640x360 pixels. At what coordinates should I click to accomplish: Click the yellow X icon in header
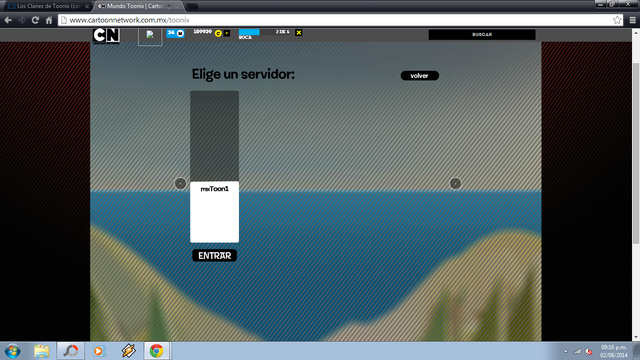(299, 33)
